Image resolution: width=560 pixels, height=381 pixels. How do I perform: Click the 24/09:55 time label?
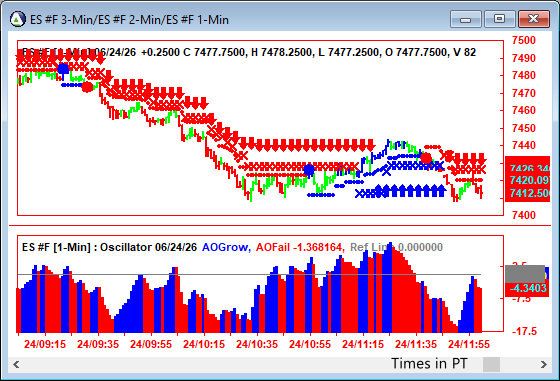pyautogui.click(x=151, y=344)
